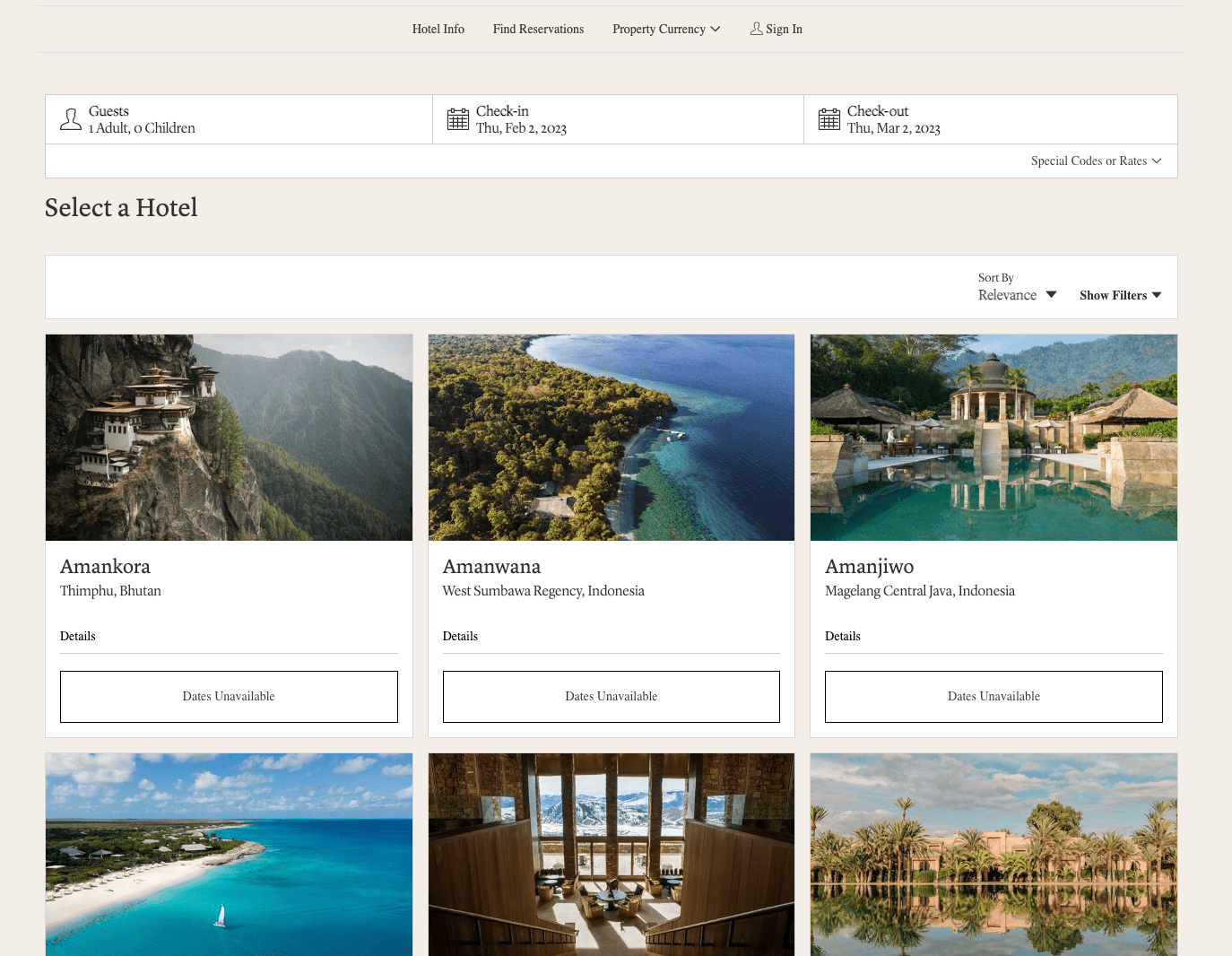Open the tropical beach resort photo with sailboat
Image resolution: width=1232 pixels, height=956 pixels.
click(229, 855)
